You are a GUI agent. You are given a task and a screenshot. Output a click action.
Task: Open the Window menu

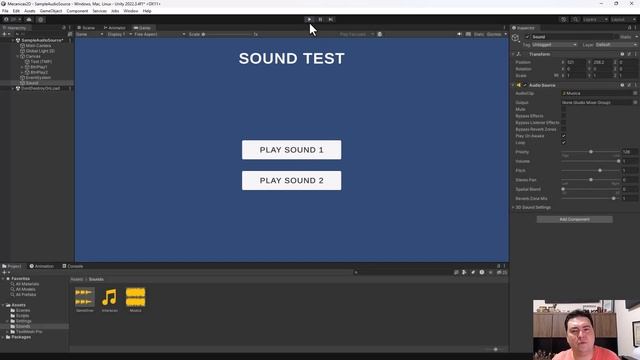[x=131, y=11]
